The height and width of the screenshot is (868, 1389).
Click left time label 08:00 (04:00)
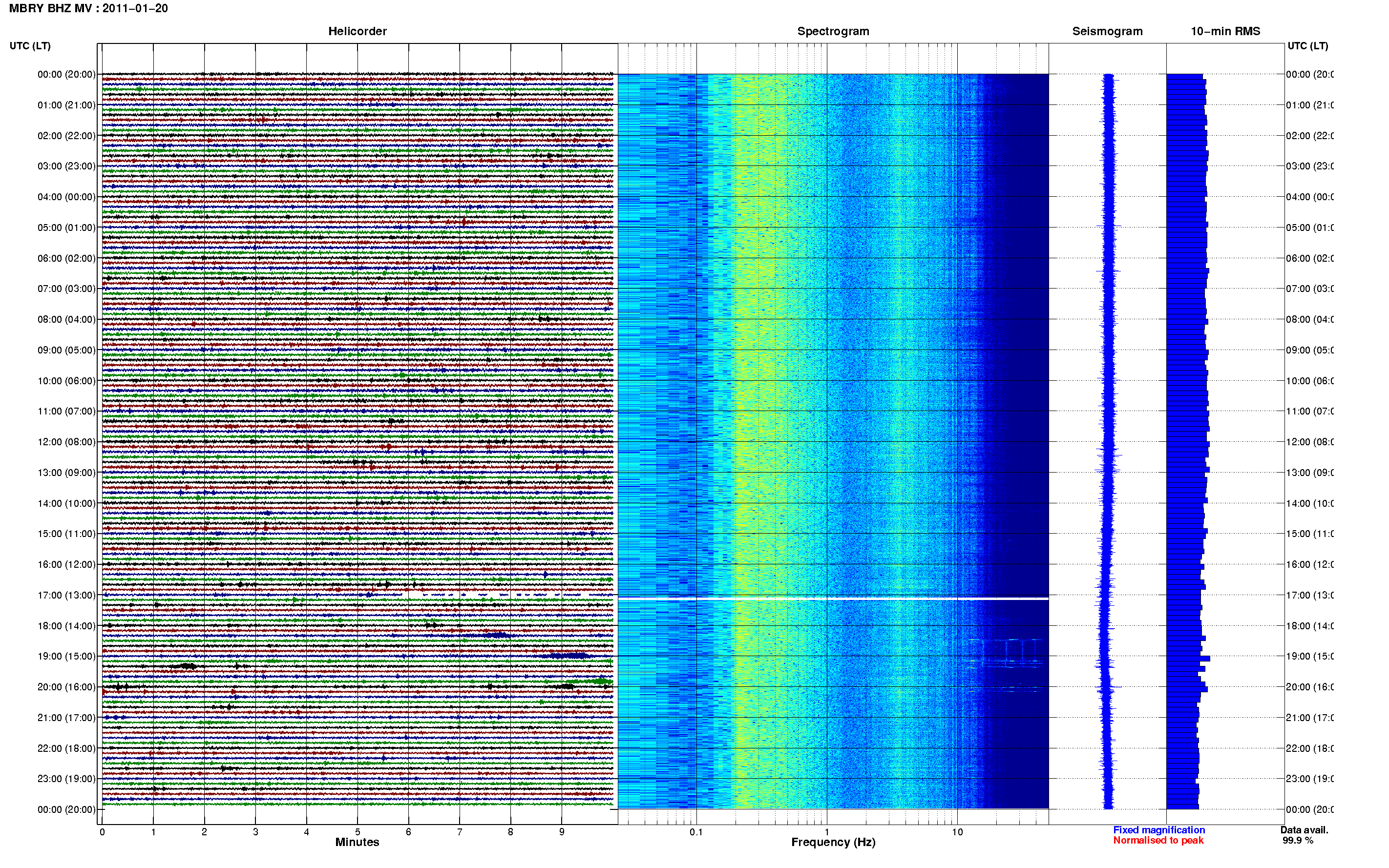66,319
